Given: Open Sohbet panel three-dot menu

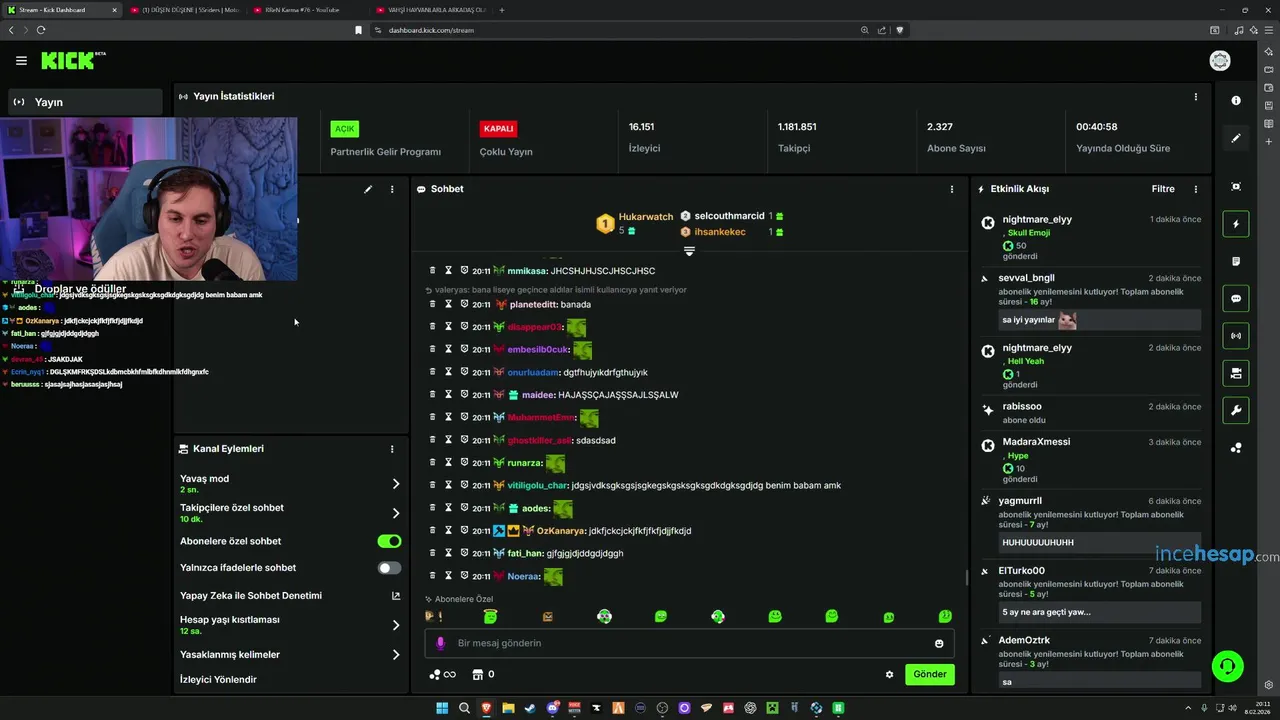Looking at the screenshot, I should (x=951, y=189).
